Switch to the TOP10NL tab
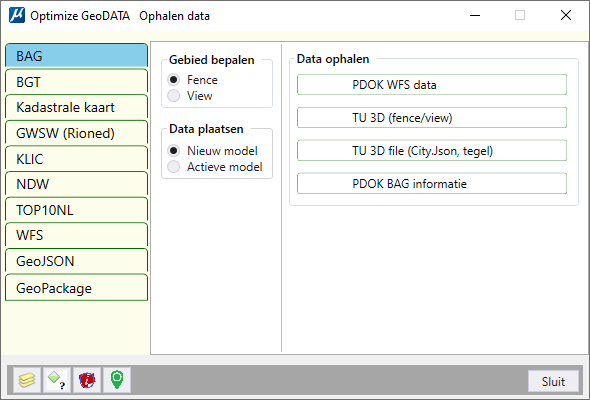Viewport: 590px width, 400px height. 76,210
